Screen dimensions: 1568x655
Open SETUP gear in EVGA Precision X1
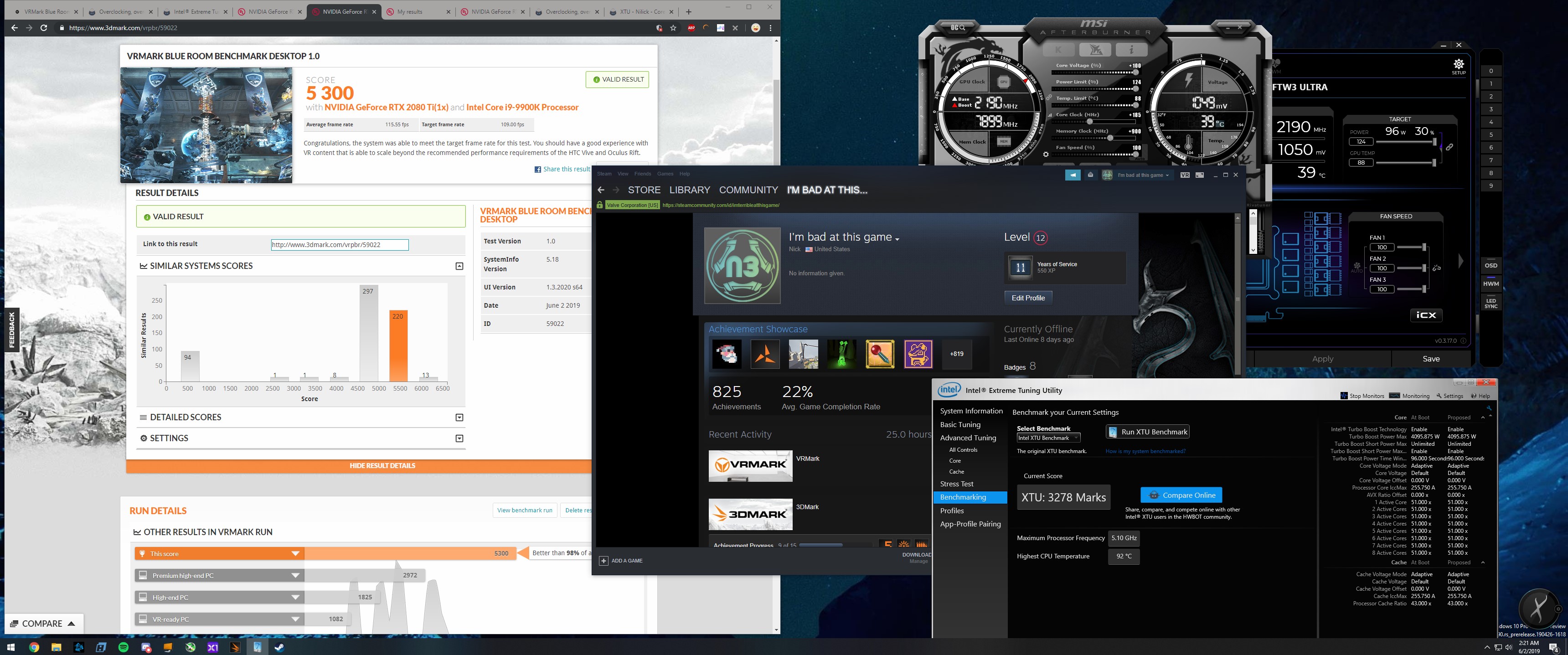1459,67
